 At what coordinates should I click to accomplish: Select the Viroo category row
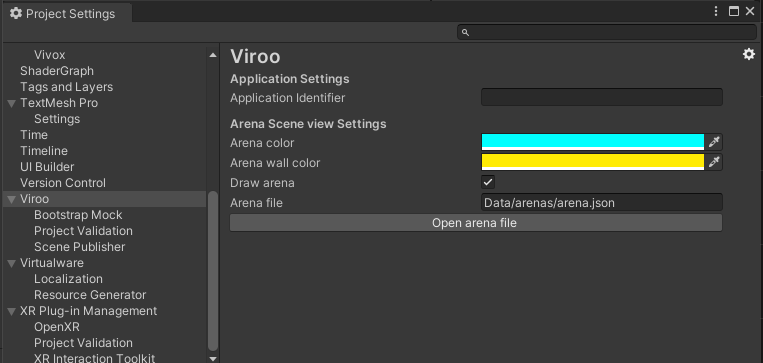click(x=105, y=199)
